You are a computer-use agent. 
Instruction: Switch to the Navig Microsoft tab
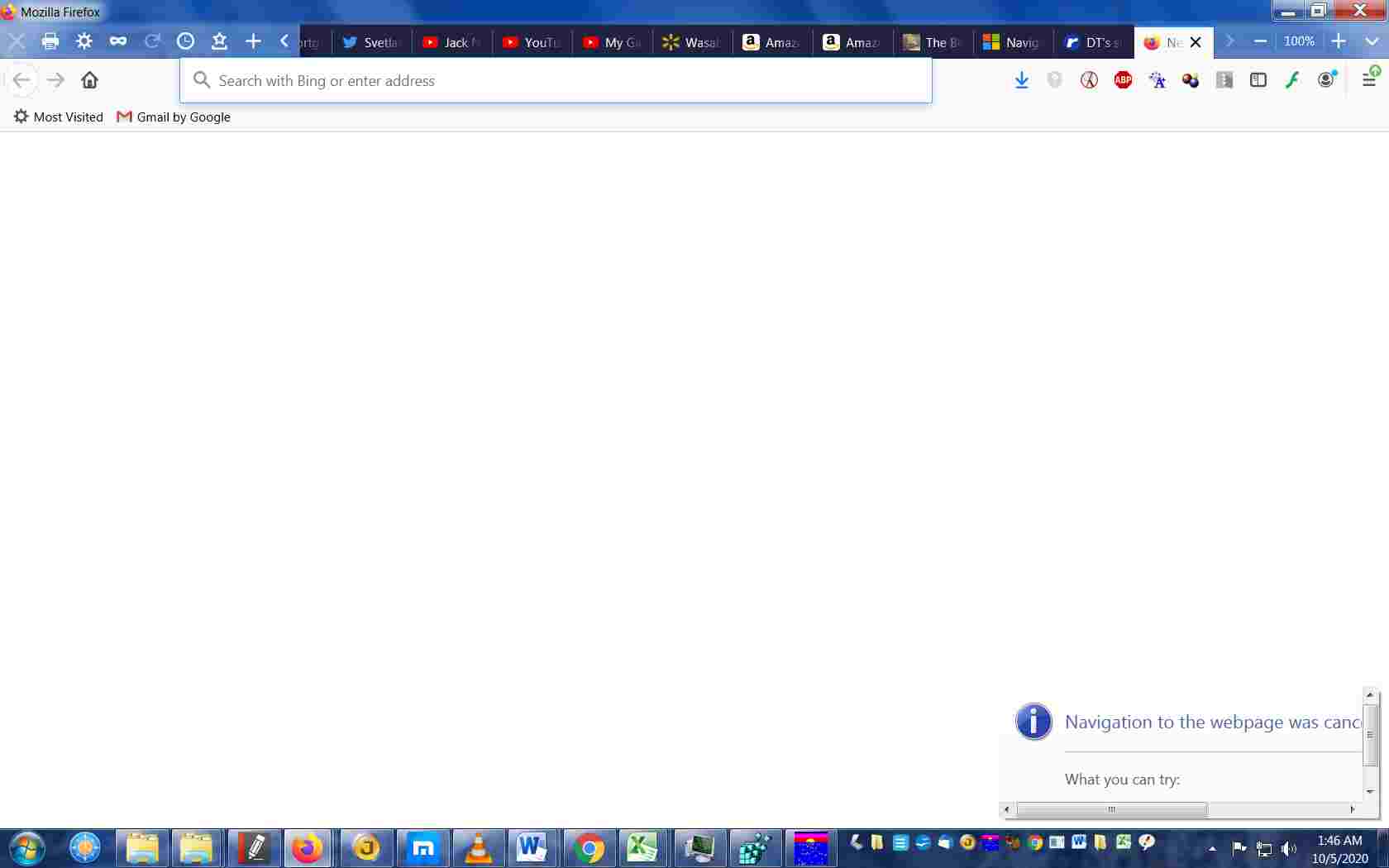coord(1014,42)
